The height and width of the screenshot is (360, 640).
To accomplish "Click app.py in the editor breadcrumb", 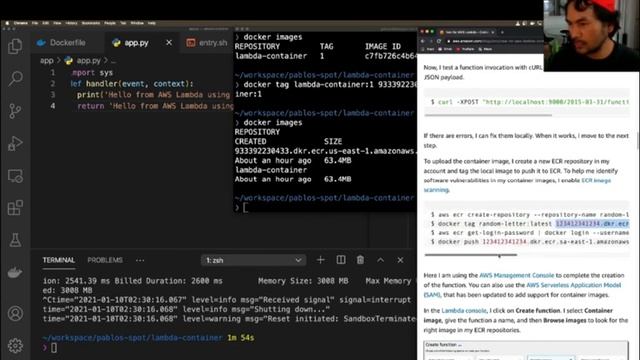I will pos(88,60).
